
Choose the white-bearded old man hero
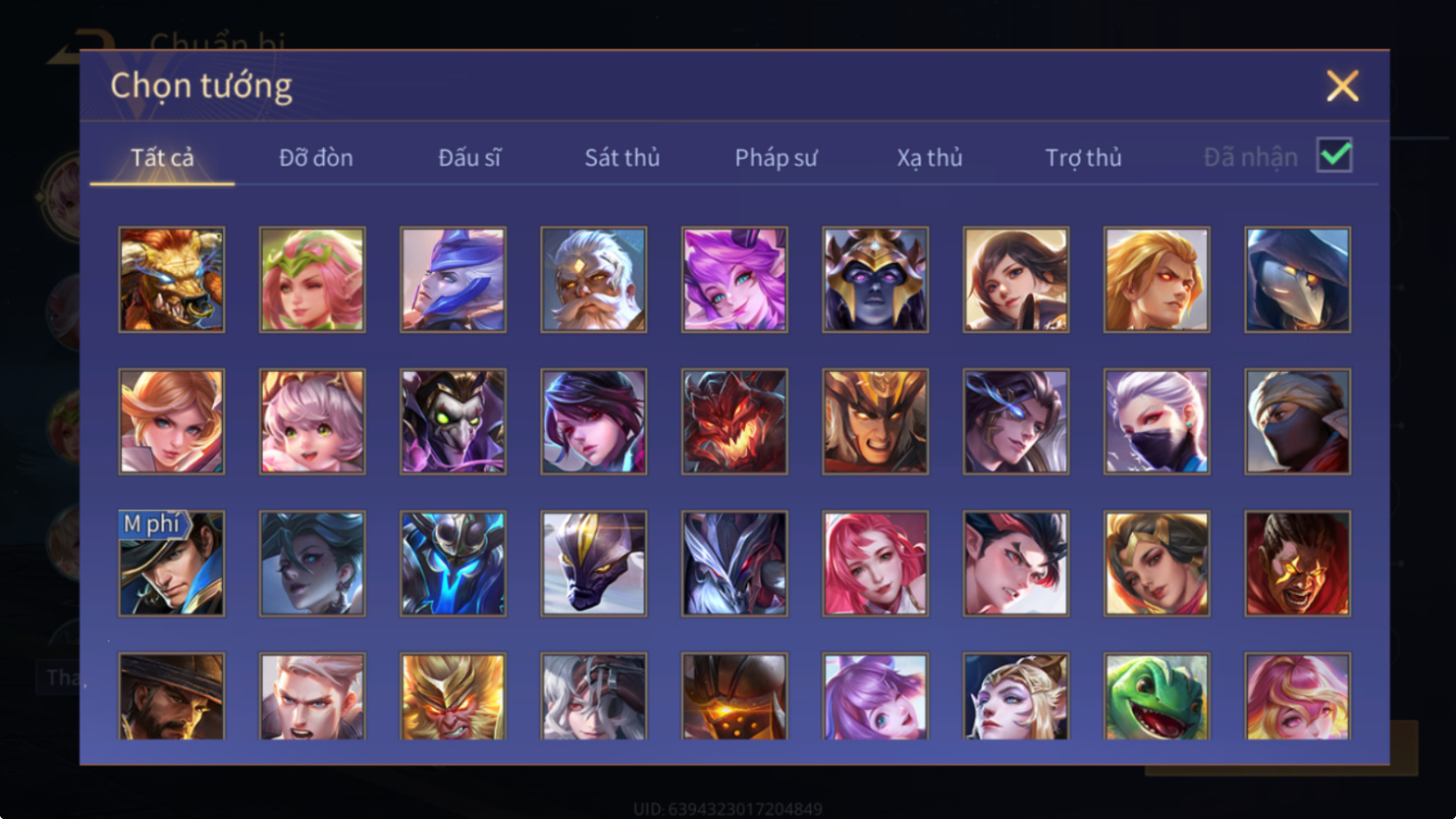click(594, 280)
